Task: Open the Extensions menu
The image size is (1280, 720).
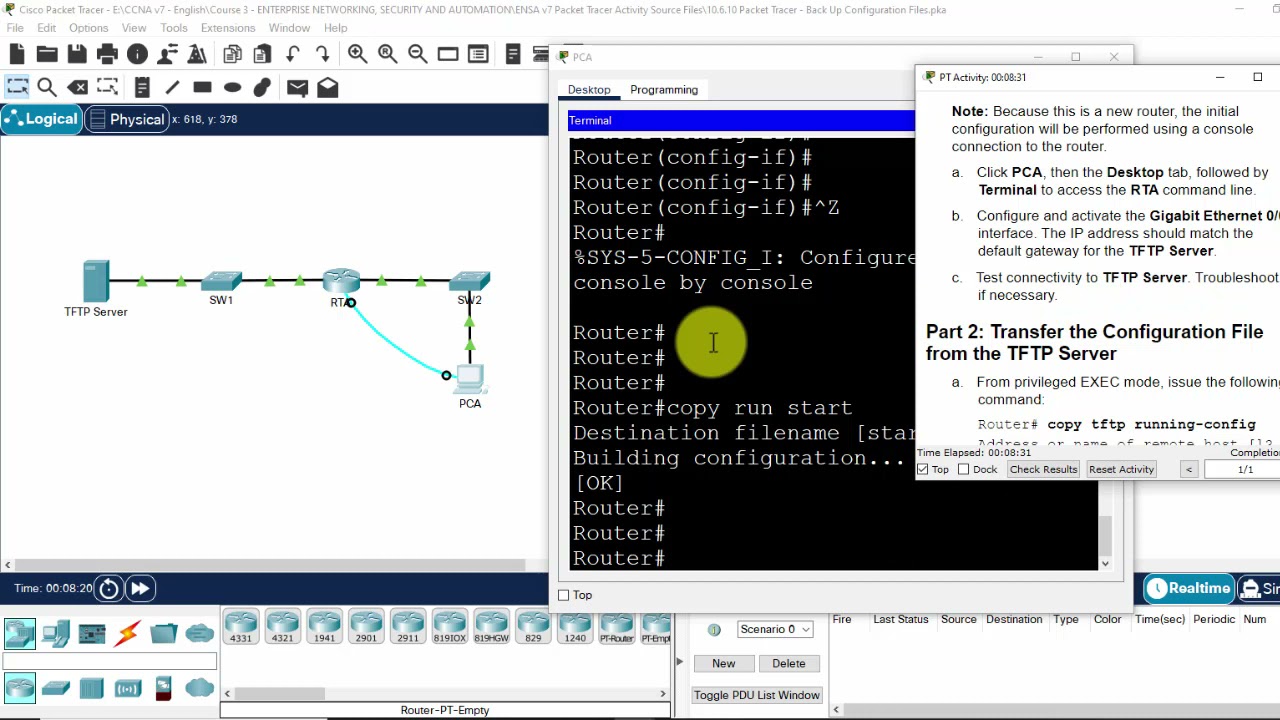Action: (228, 28)
